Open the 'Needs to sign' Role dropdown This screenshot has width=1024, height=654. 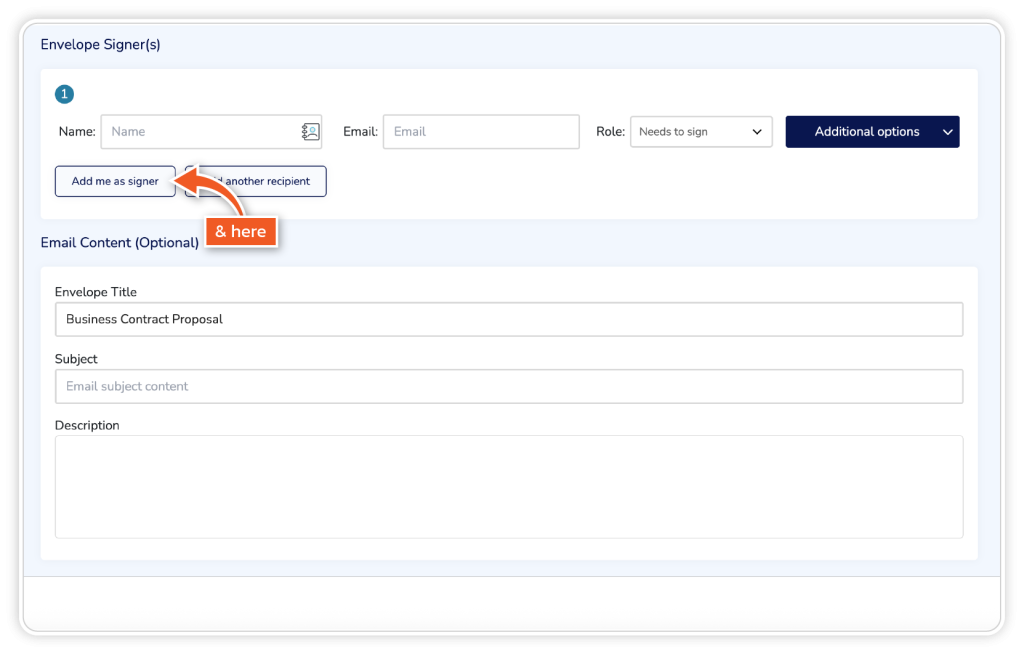tap(700, 132)
